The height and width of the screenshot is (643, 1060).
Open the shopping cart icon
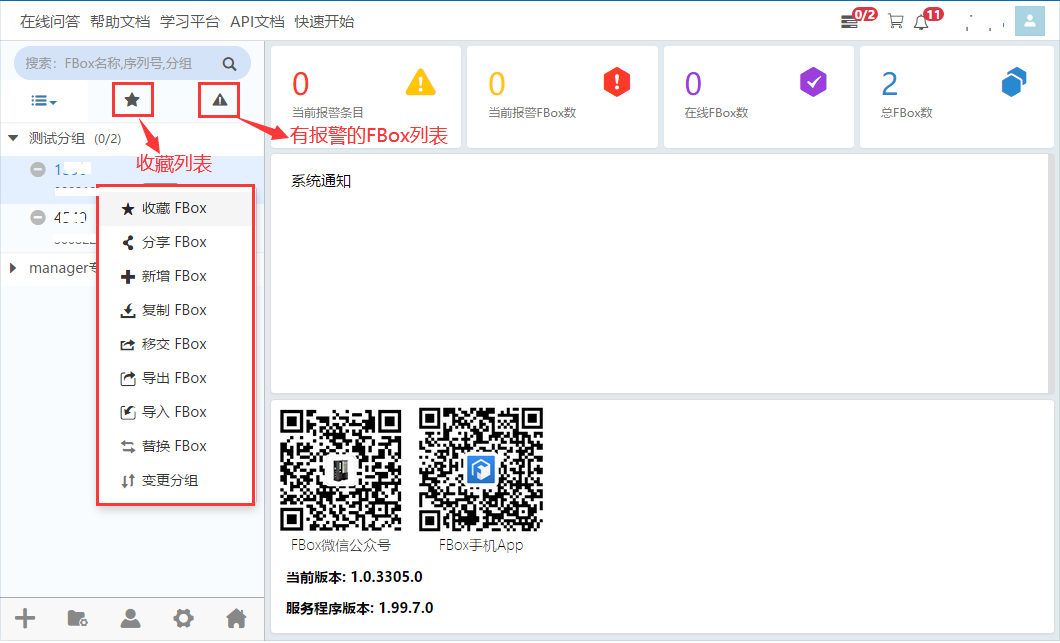pos(895,21)
